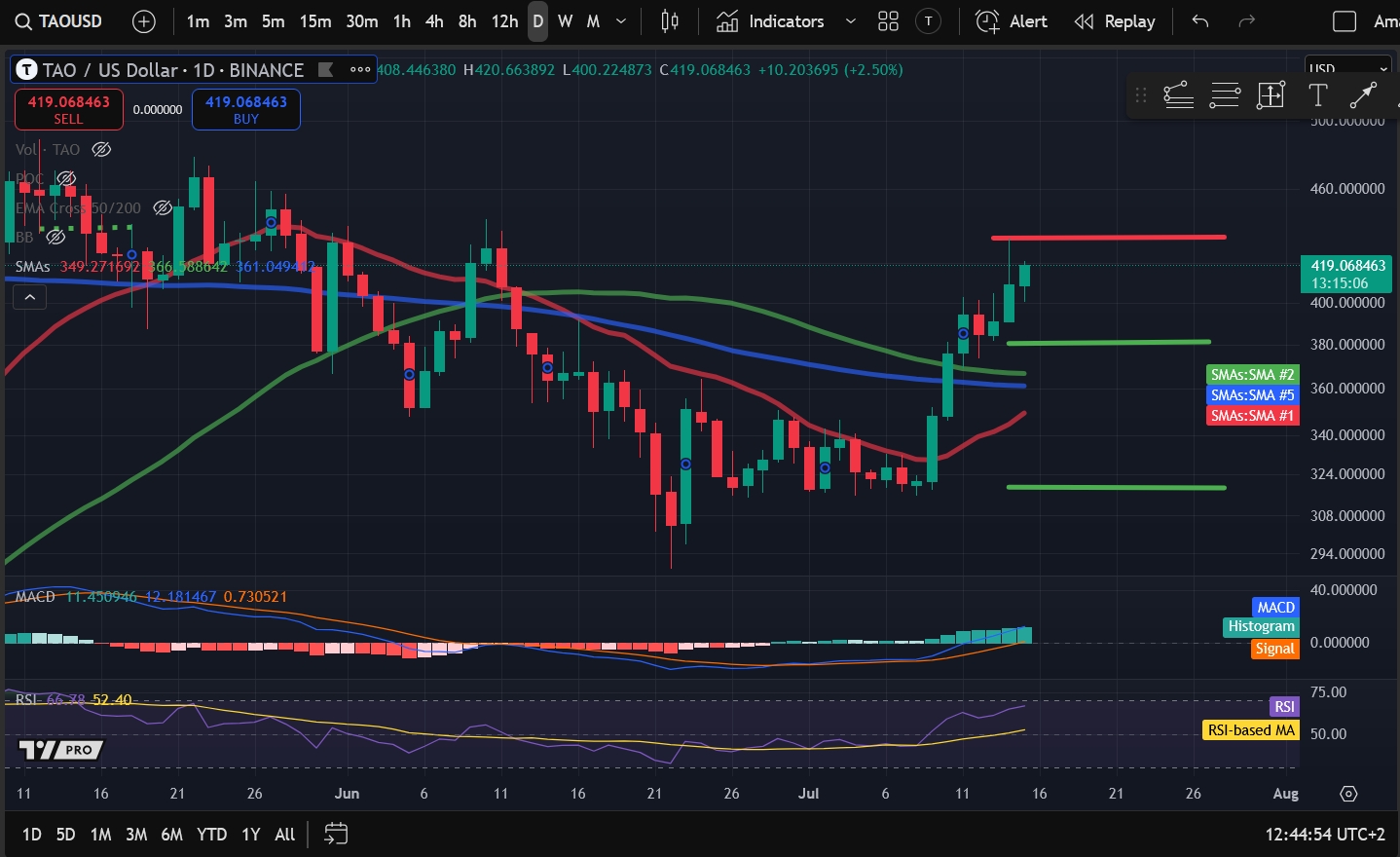Show the hidden Vol TAO indicator
Image resolution: width=1400 pixels, height=857 pixels.
(x=101, y=149)
